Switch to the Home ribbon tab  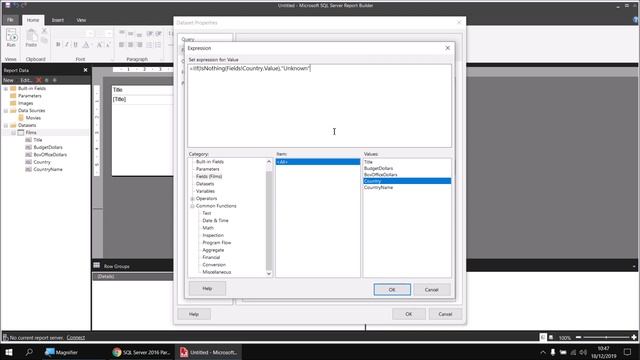(x=33, y=20)
